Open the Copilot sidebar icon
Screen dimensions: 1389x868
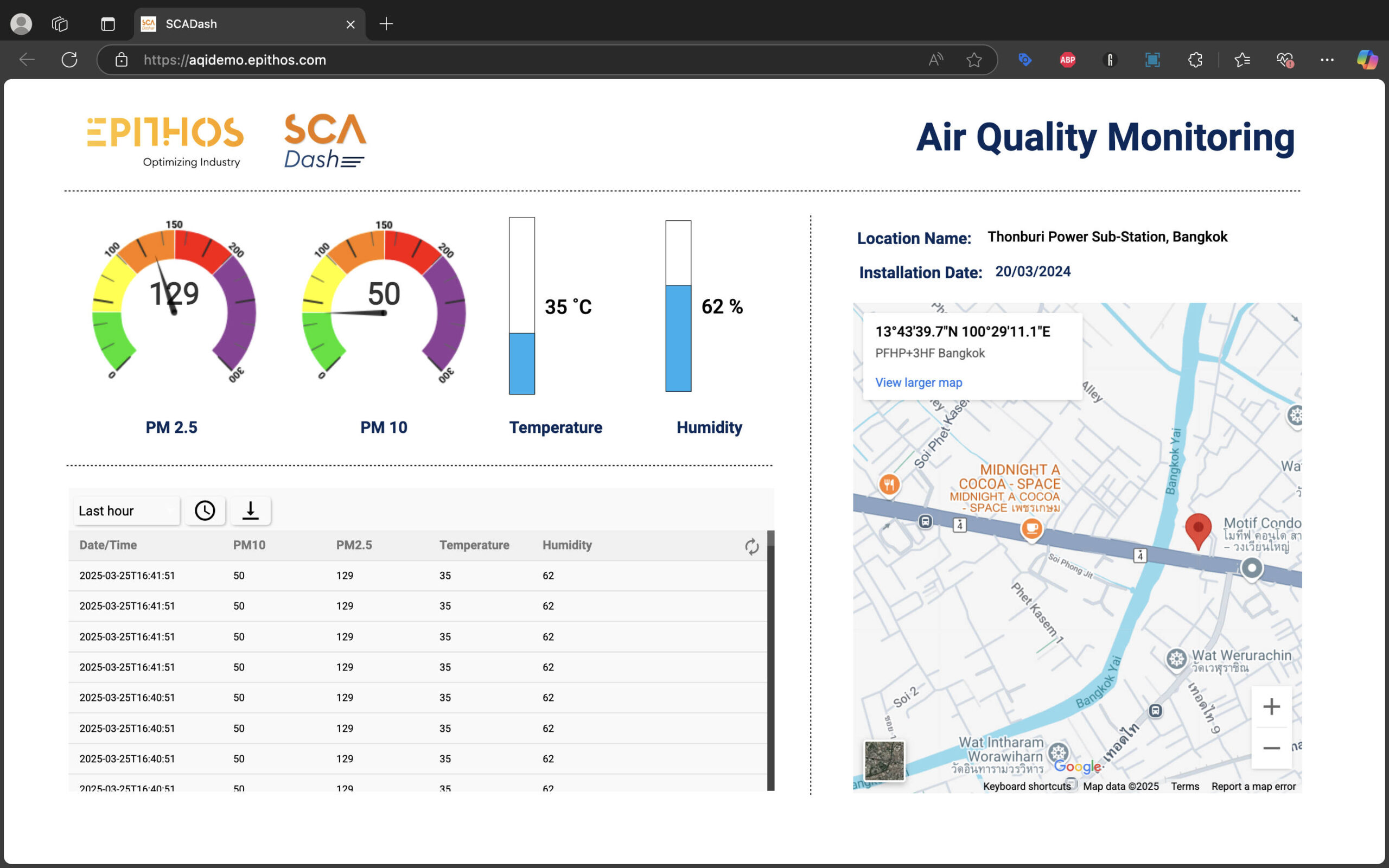(x=1367, y=60)
